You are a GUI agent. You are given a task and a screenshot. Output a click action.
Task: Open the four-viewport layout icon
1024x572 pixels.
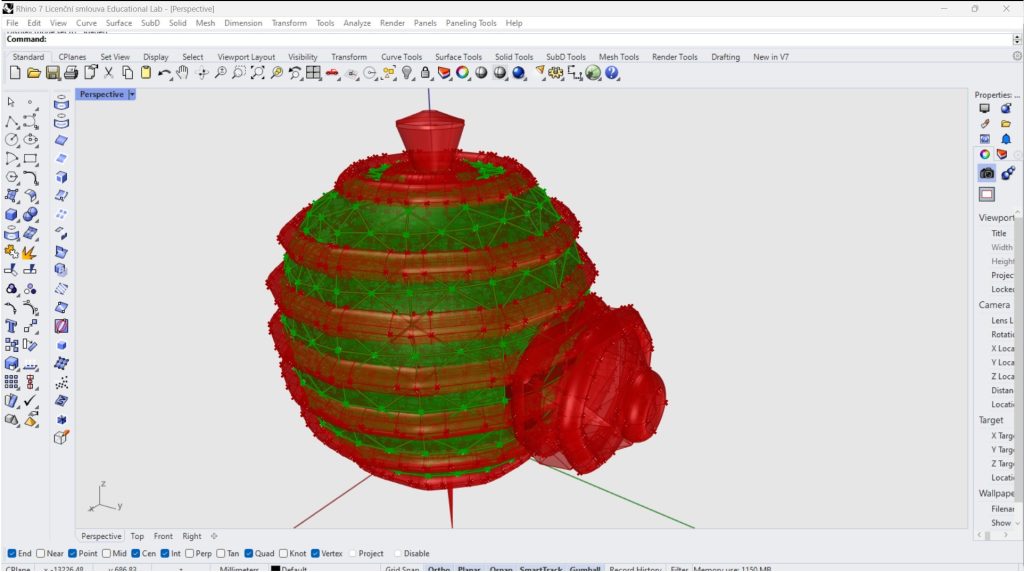pyautogui.click(x=313, y=73)
